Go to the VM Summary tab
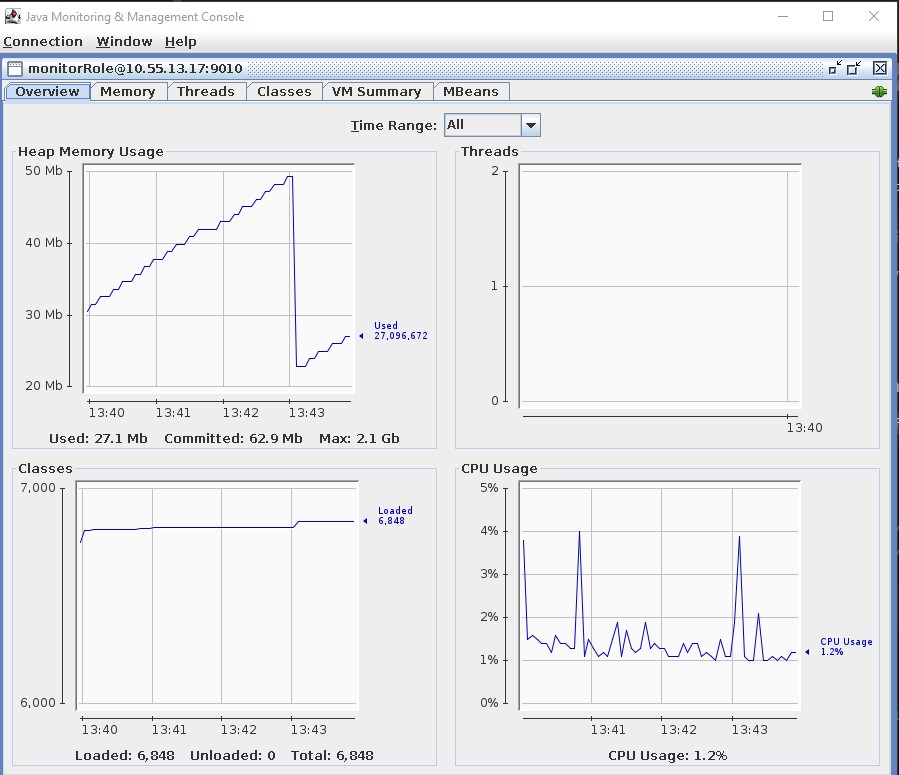 pyautogui.click(x=375, y=91)
